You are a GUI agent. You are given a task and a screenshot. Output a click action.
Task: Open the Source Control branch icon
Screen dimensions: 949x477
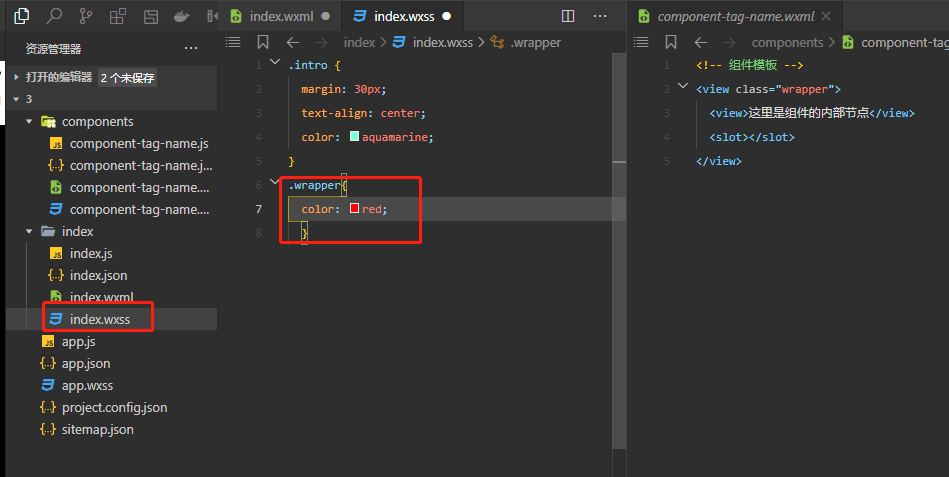tap(86, 16)
